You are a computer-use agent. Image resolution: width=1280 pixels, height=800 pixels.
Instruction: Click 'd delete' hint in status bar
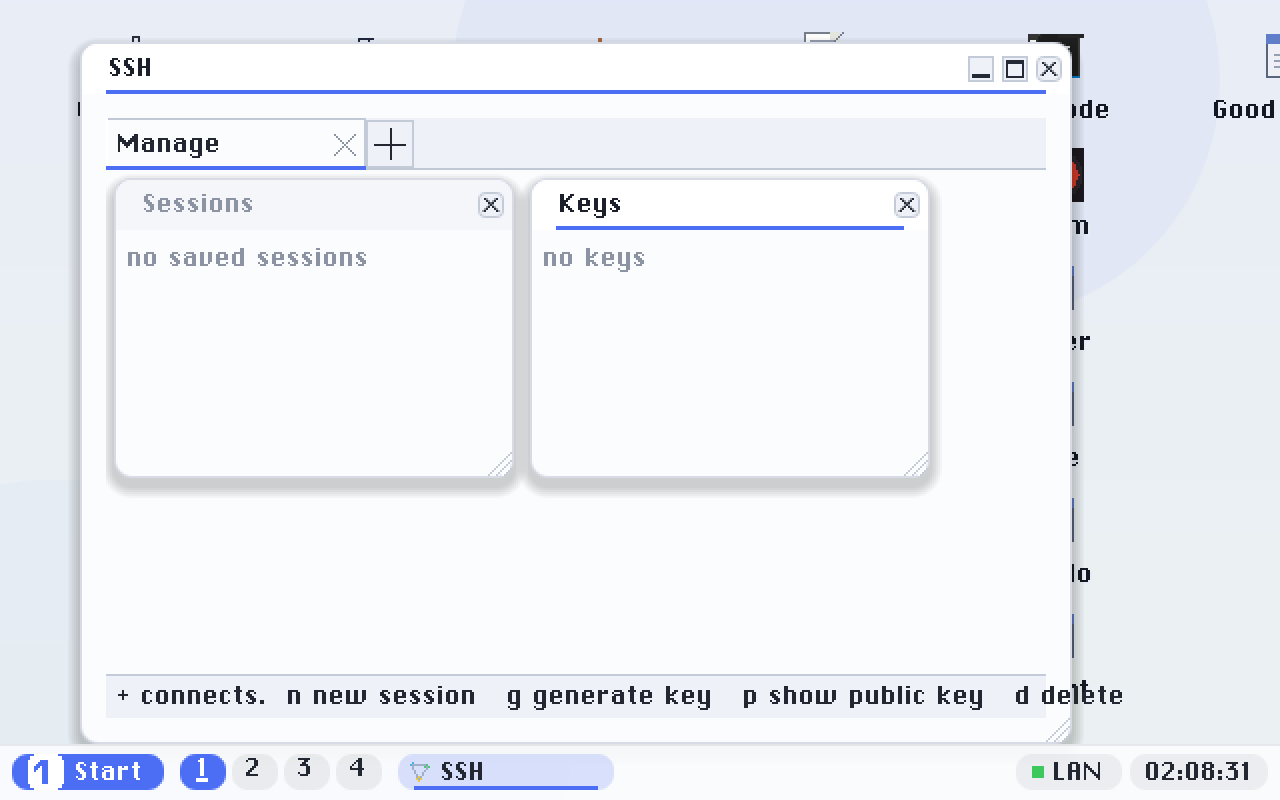(1068, 696)
